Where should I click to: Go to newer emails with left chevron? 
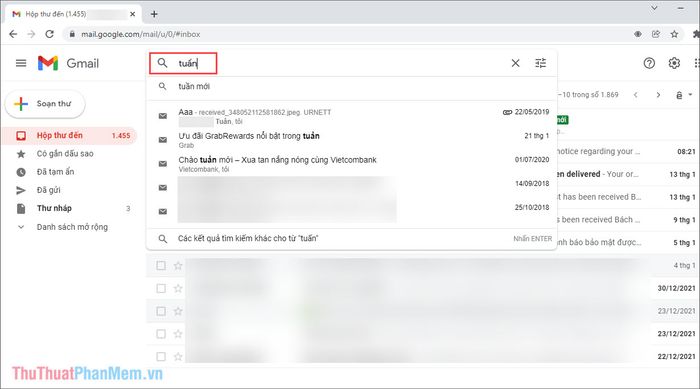[x=635, y=95]
